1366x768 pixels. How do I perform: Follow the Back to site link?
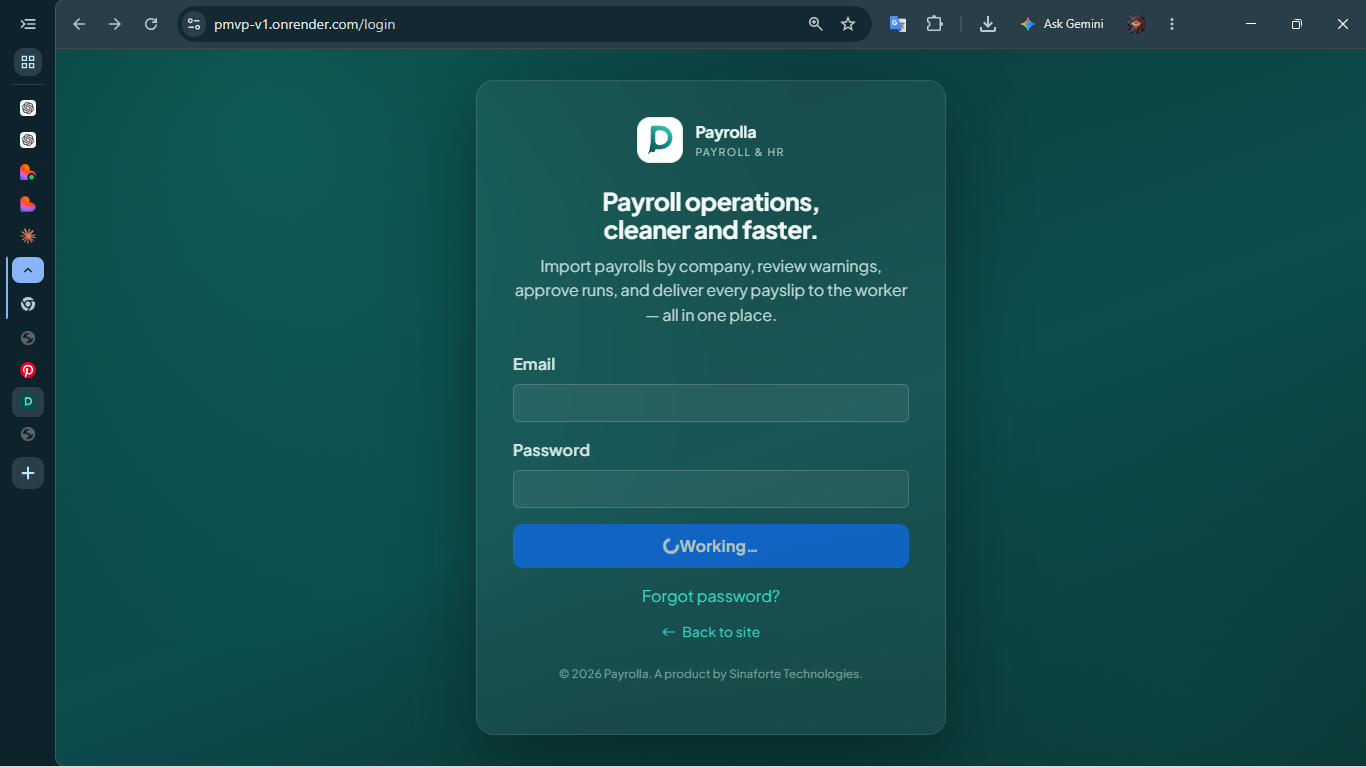(x=711, y=632)
